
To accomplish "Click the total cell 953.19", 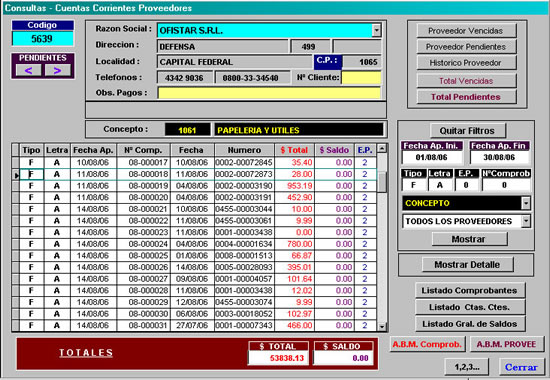I will (x=294, y=186).
